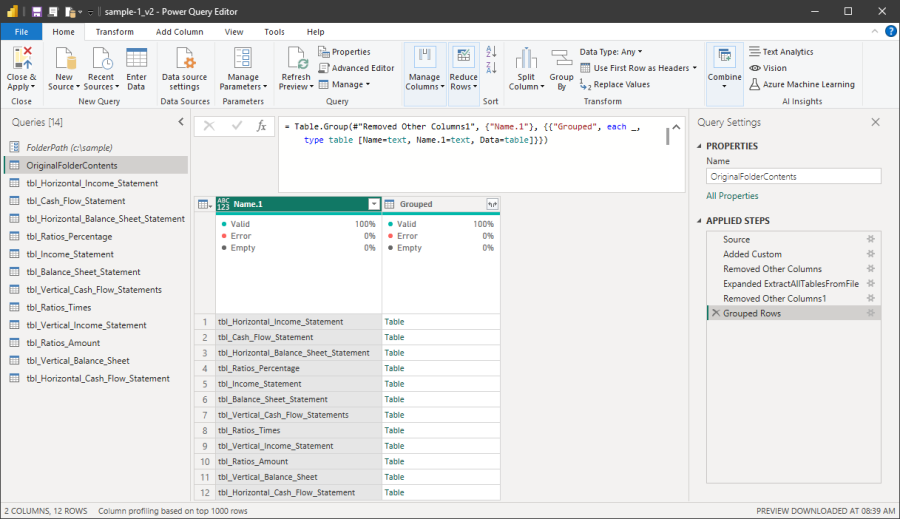This screenshot has width=900, height=519.
Task: Open Azure Machine Learning
Action: point(802,84)
